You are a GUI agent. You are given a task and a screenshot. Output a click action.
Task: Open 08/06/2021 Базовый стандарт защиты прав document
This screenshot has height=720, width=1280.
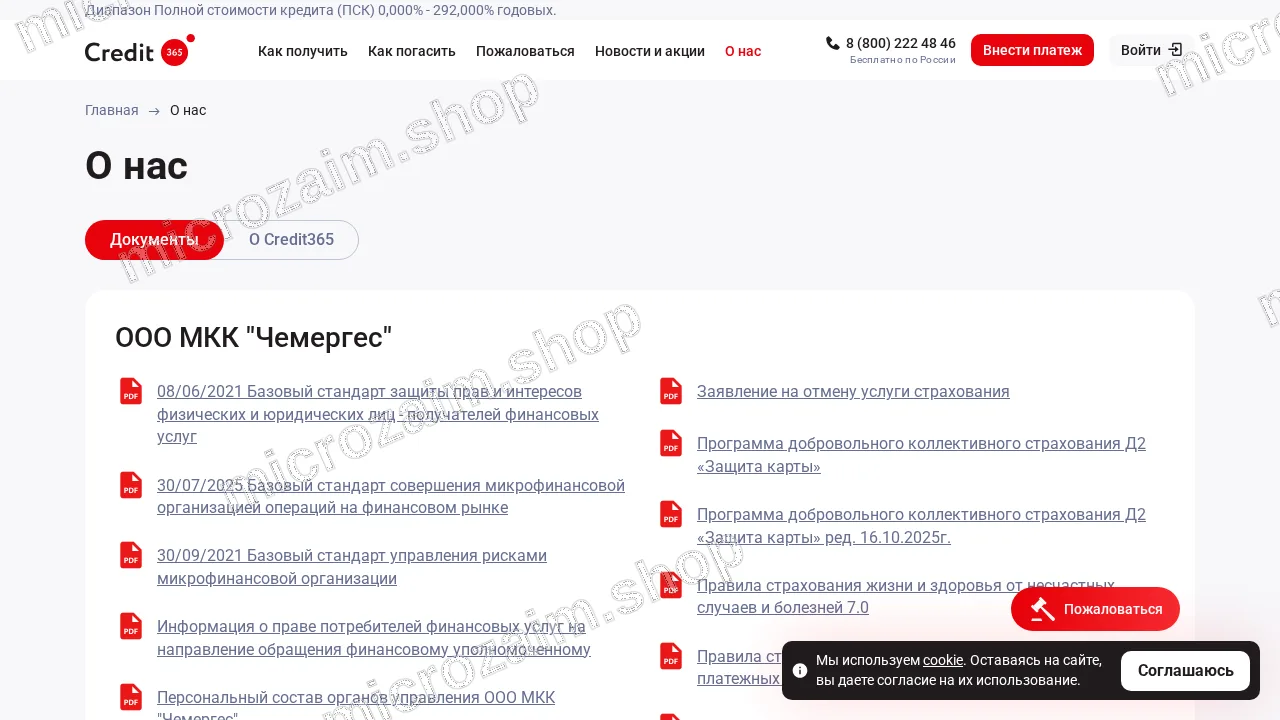click(x=378, y=414)
